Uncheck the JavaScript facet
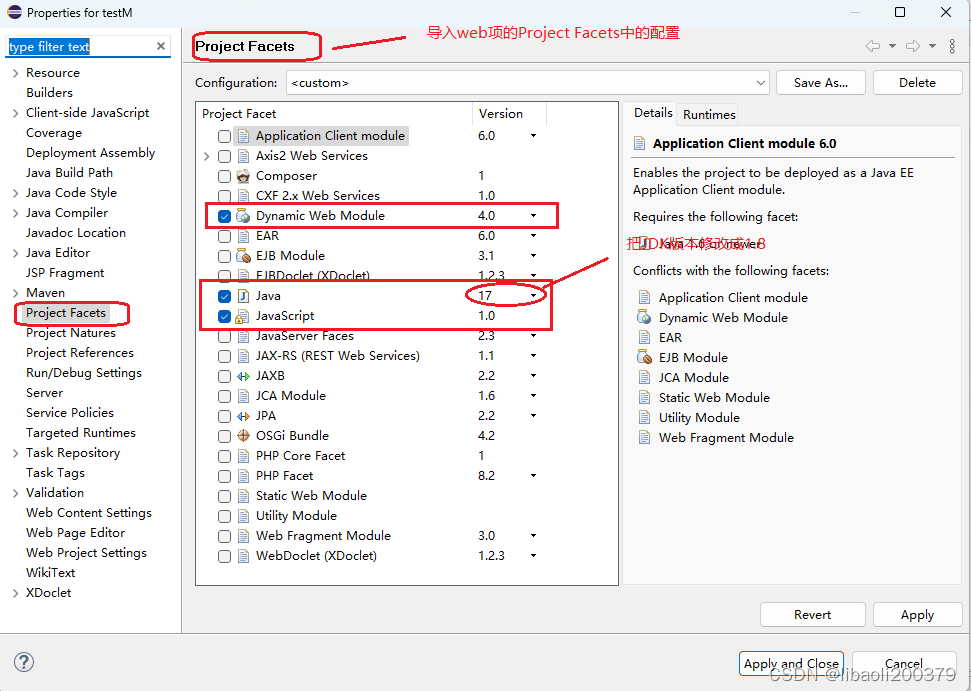Image resolution: width=971 pixels, height=691 pixels. point(224,315)
